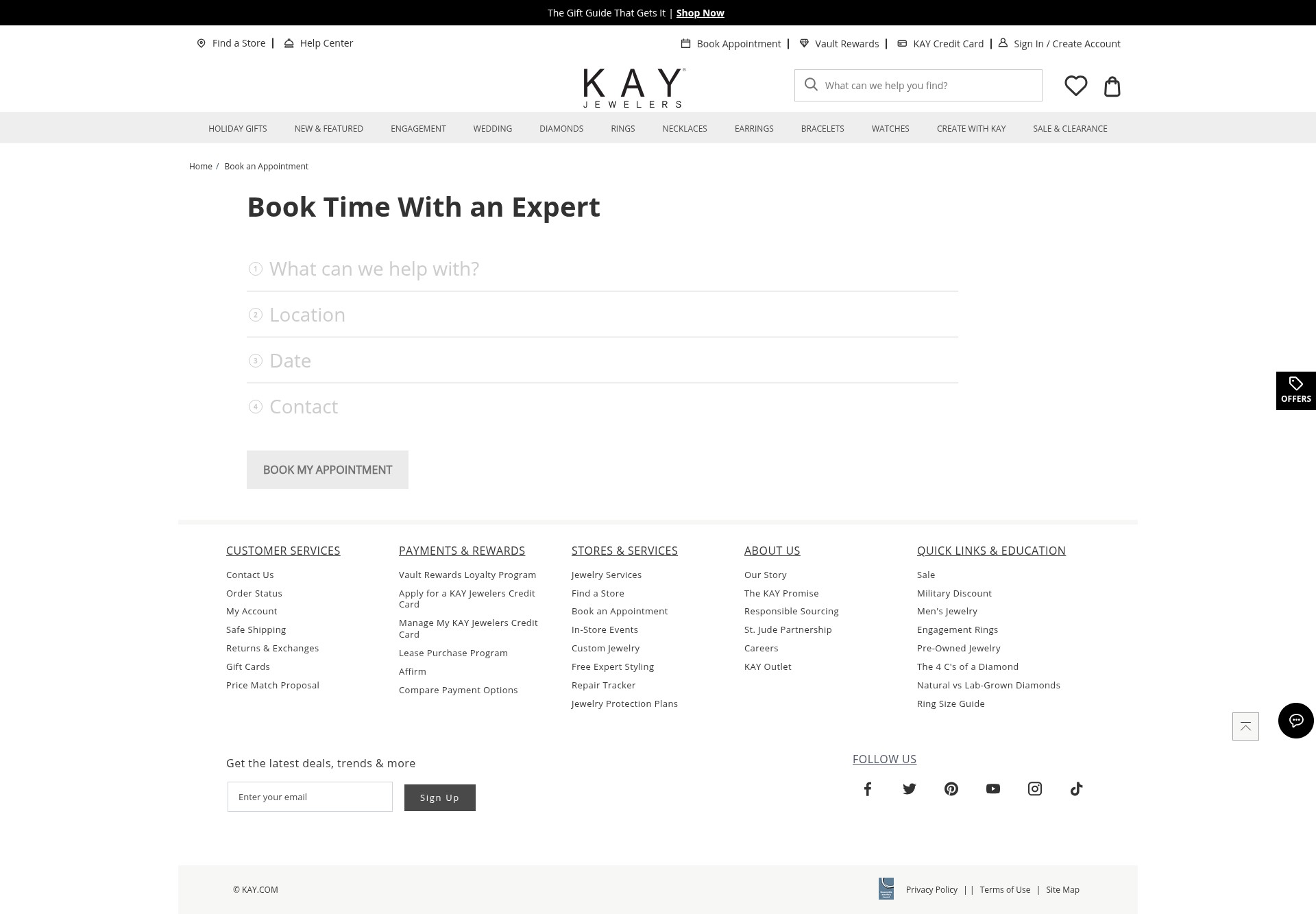This screenshot has height=914, width=1316.
Task: Open the Site Map link
Action: click(x=1062, y=889)
